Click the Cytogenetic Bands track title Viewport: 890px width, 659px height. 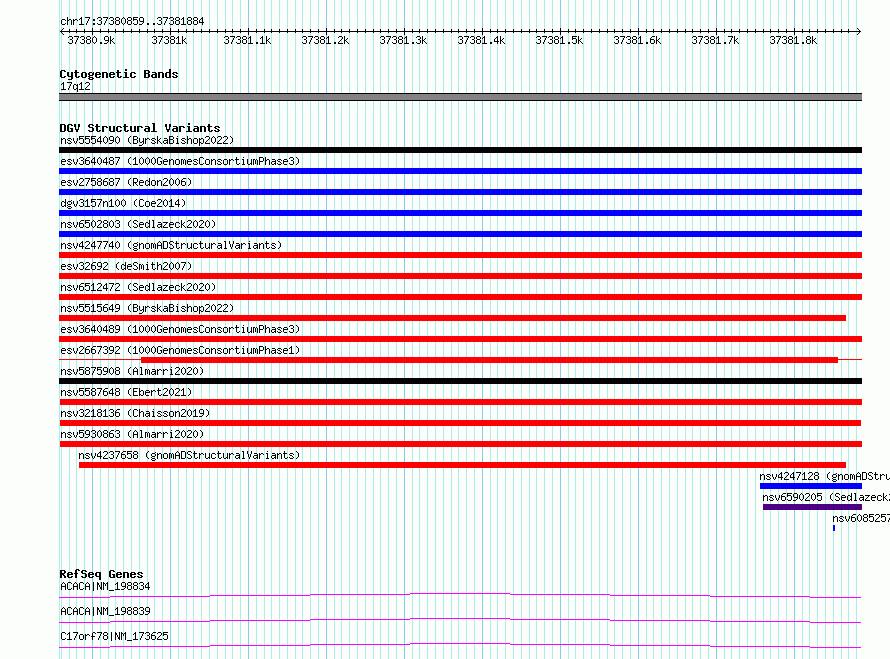[x=119, y=74]
